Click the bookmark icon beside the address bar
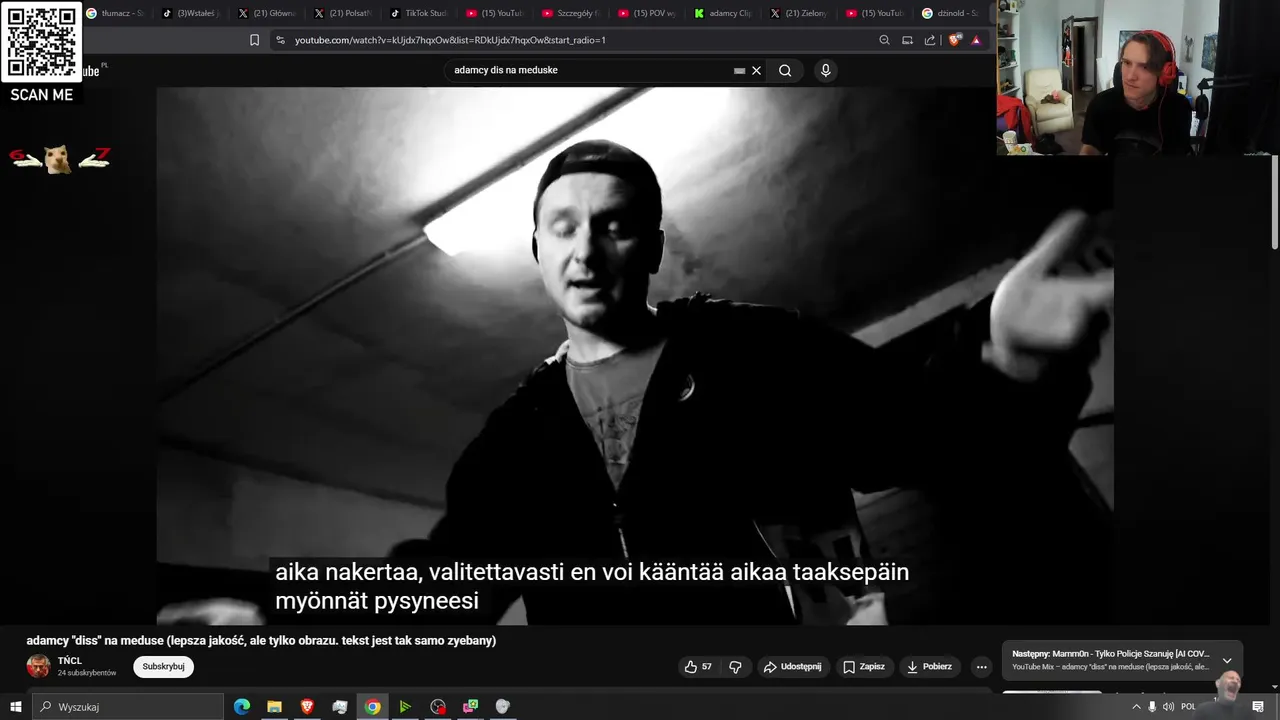This screenshot has height=720, width=1280. (254, 40)
